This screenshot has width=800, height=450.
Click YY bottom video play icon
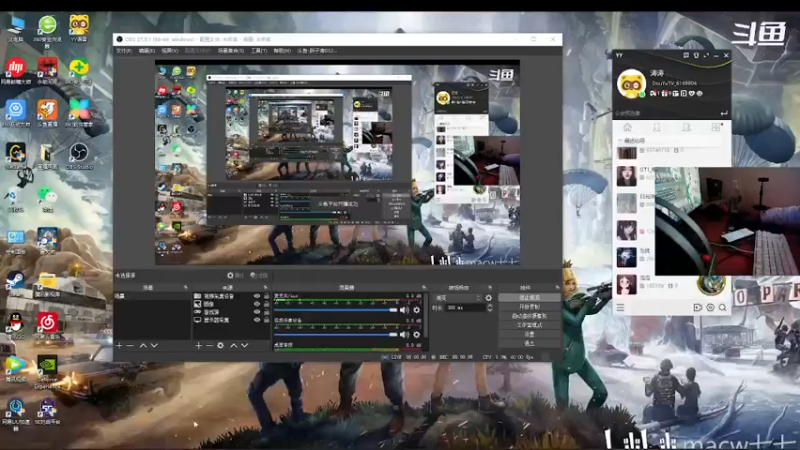click(x=697, y=307)
